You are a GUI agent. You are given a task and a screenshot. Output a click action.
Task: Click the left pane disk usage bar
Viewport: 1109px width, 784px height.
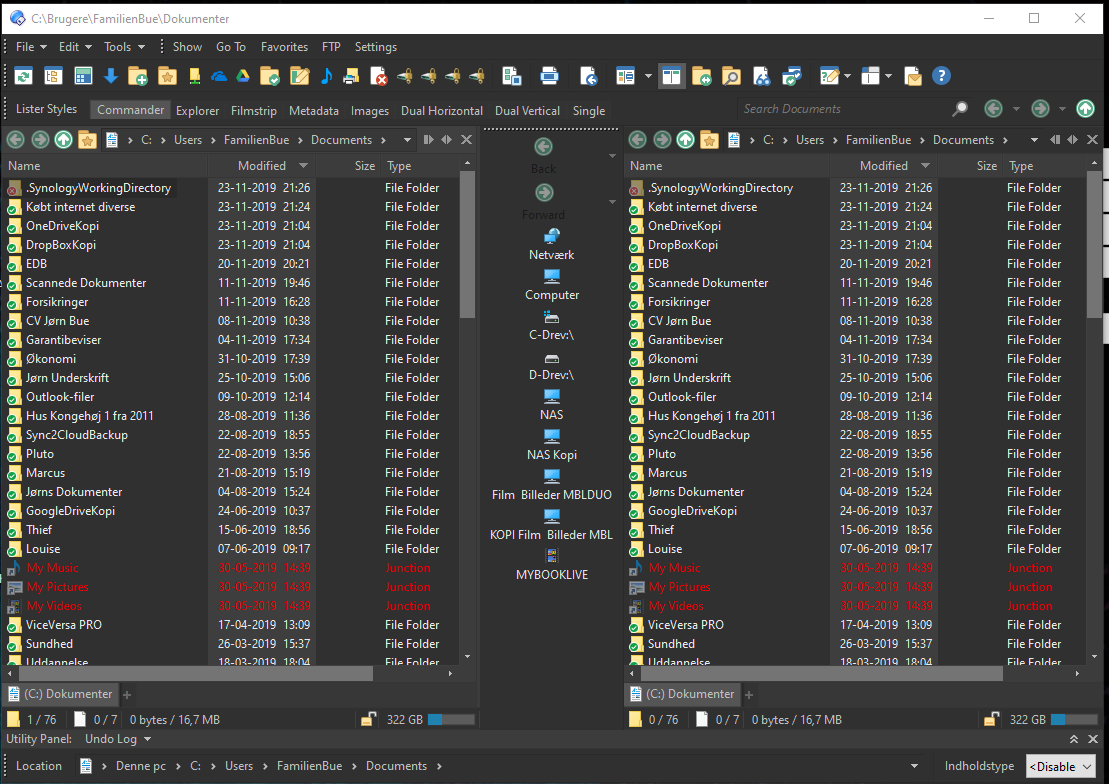pos(451,720)
